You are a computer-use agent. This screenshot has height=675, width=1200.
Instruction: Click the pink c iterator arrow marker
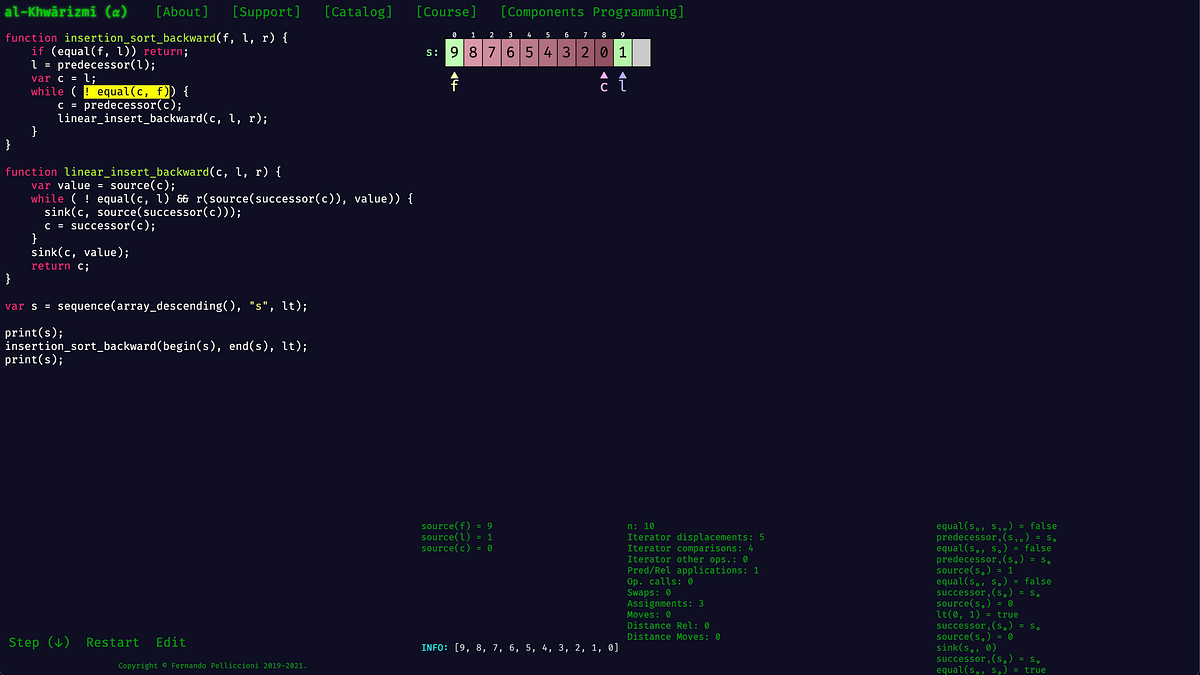coord(604,78)
